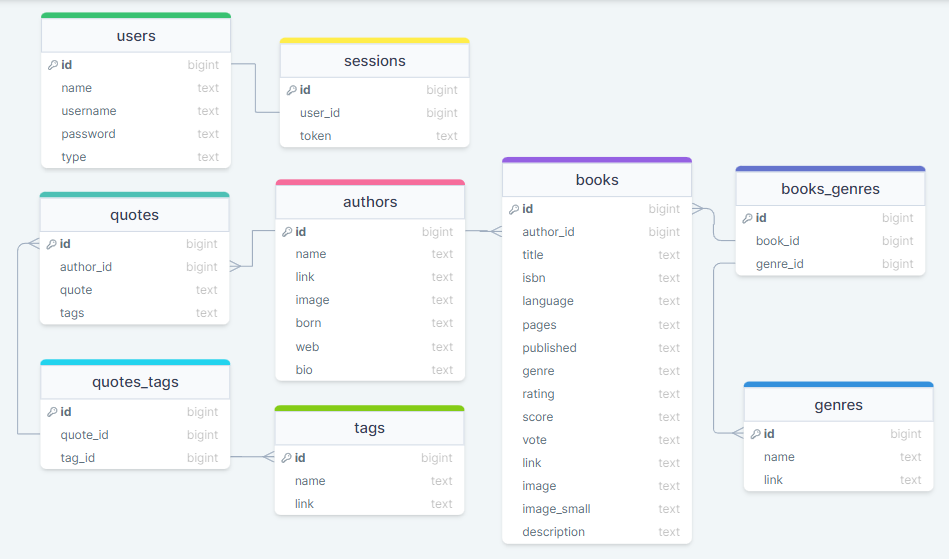This screenshot has width=949, height=559.
Task: Click the rating column in books
Action: coord(597,394)
